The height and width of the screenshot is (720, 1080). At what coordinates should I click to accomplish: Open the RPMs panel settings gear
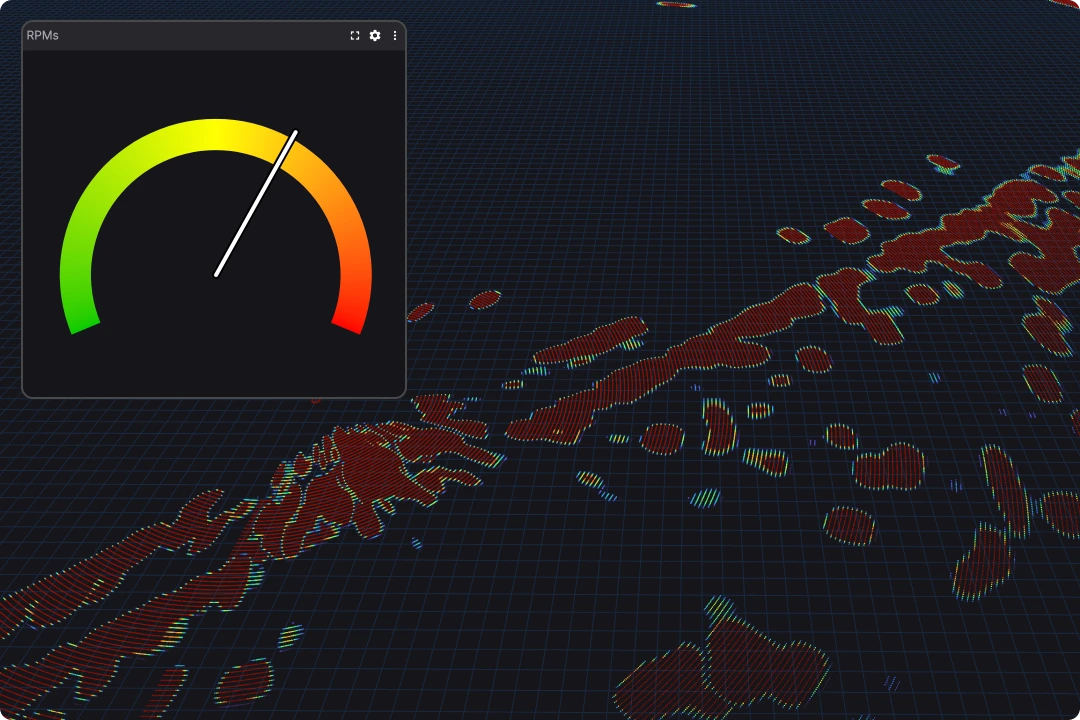pyautogui.click(x=375, y=36)
